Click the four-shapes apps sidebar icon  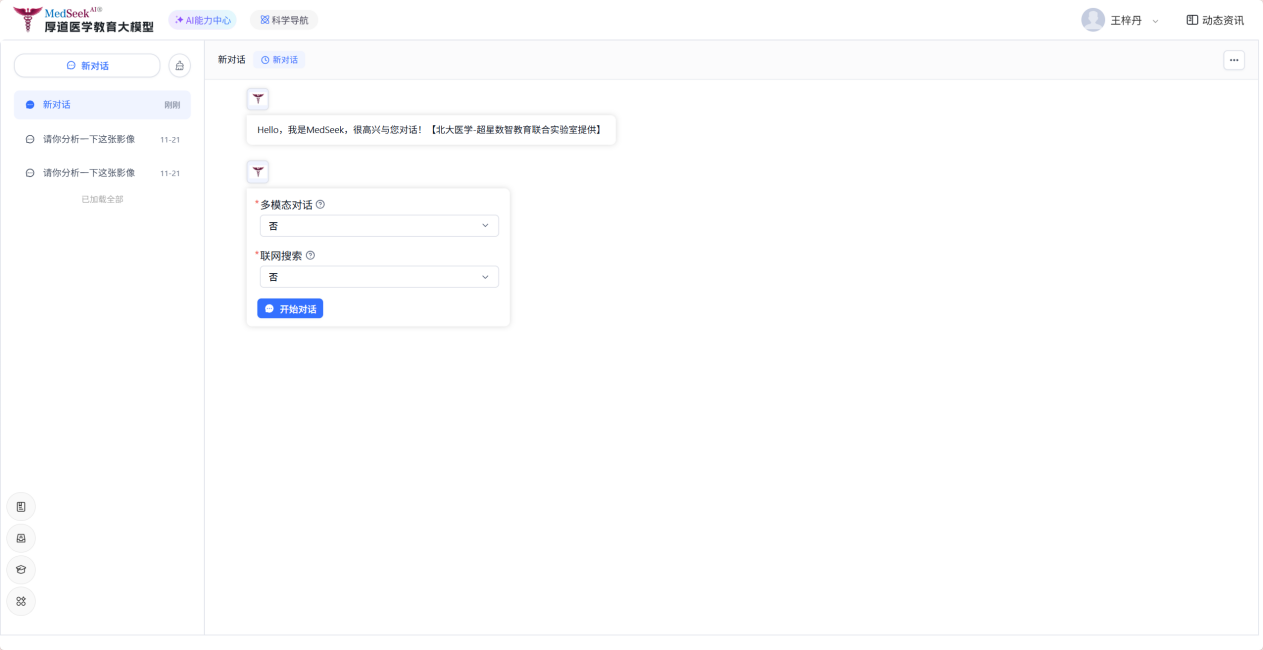tap(21, 601)
